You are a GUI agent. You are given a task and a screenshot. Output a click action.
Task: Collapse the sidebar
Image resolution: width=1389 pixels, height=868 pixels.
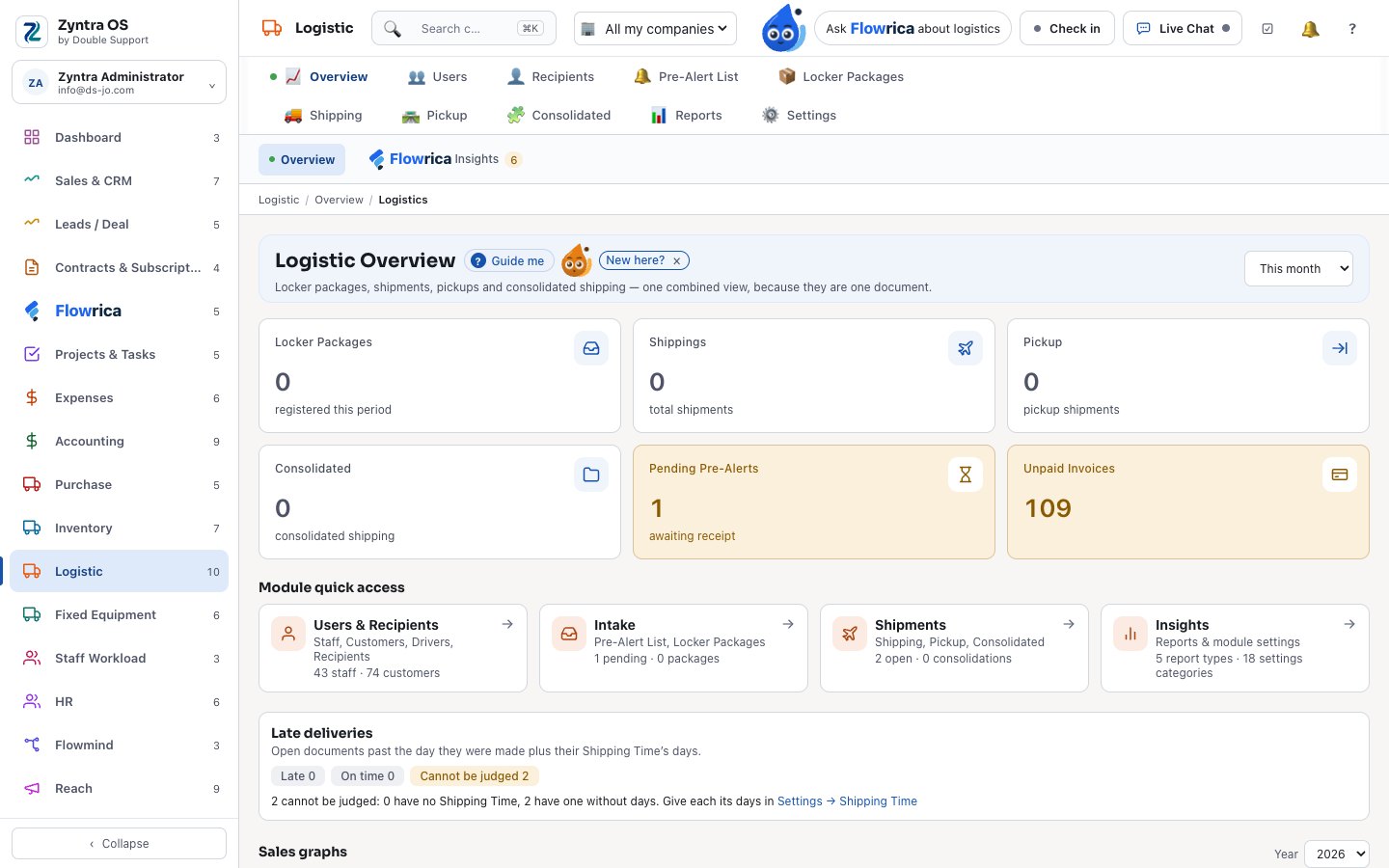point(119,843)
